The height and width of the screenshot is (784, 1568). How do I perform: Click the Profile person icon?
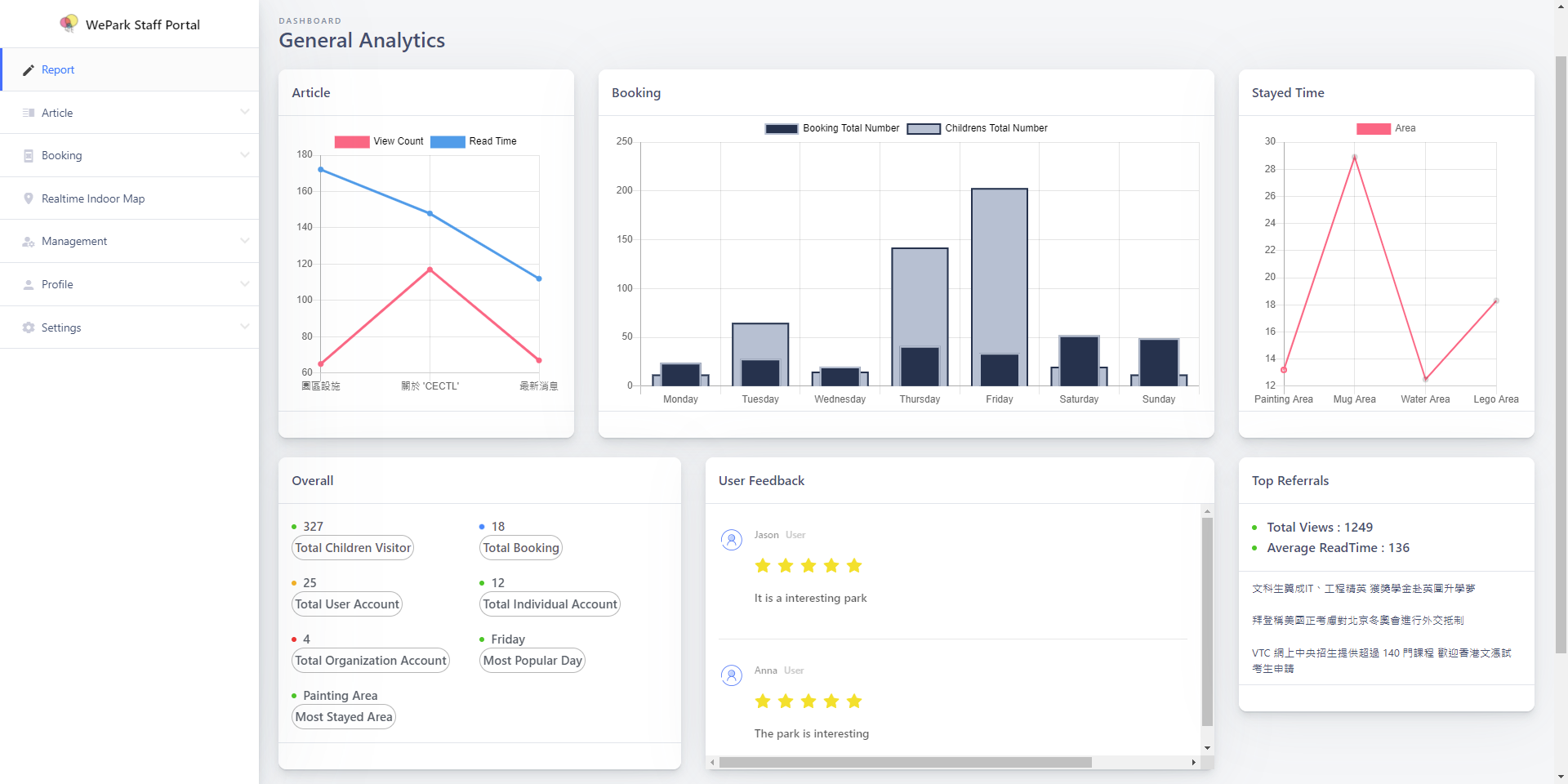(x=29, y=285)
